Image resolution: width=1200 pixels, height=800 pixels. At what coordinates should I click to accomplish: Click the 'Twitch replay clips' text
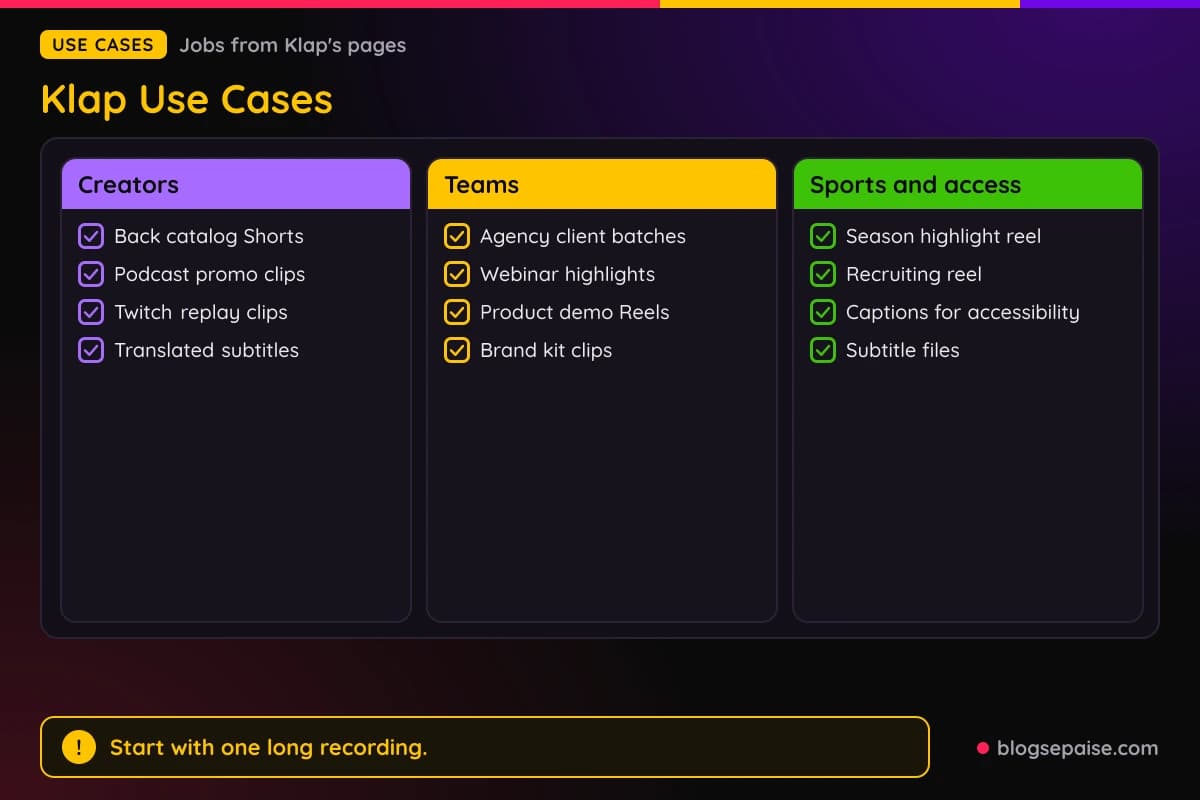point(201,313)
